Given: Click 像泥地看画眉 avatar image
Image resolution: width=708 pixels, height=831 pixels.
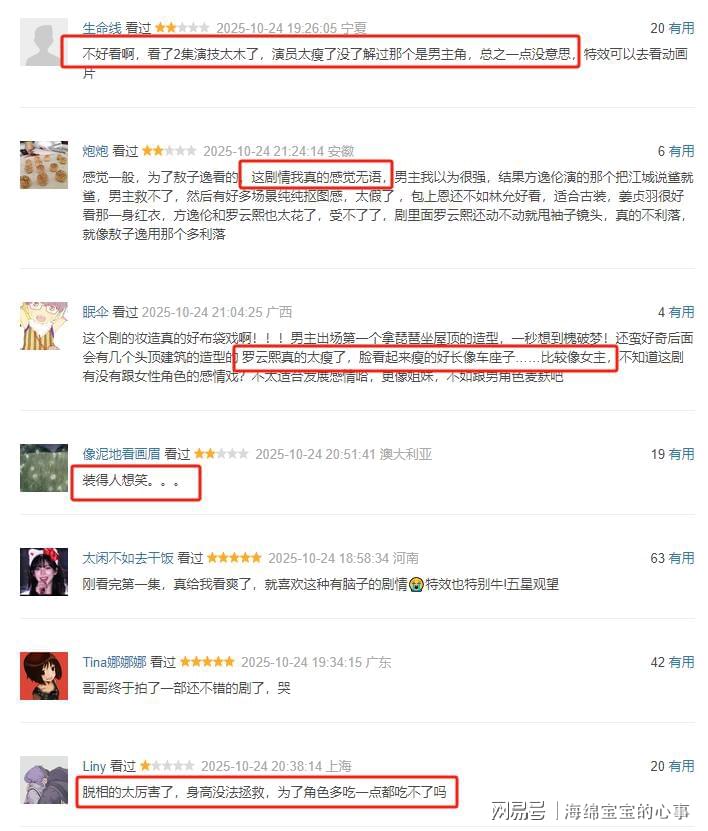Looking at the screenshot, I should click(x=44, y=468).
